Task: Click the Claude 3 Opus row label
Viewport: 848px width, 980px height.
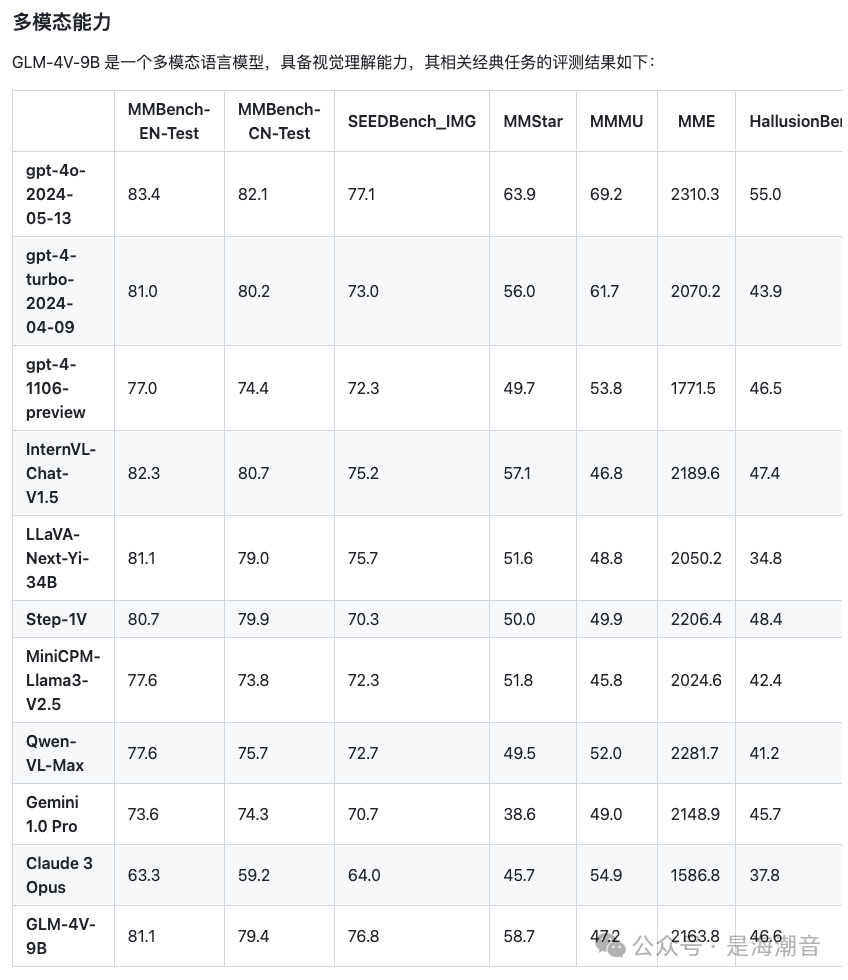Action: click(59, 875)
